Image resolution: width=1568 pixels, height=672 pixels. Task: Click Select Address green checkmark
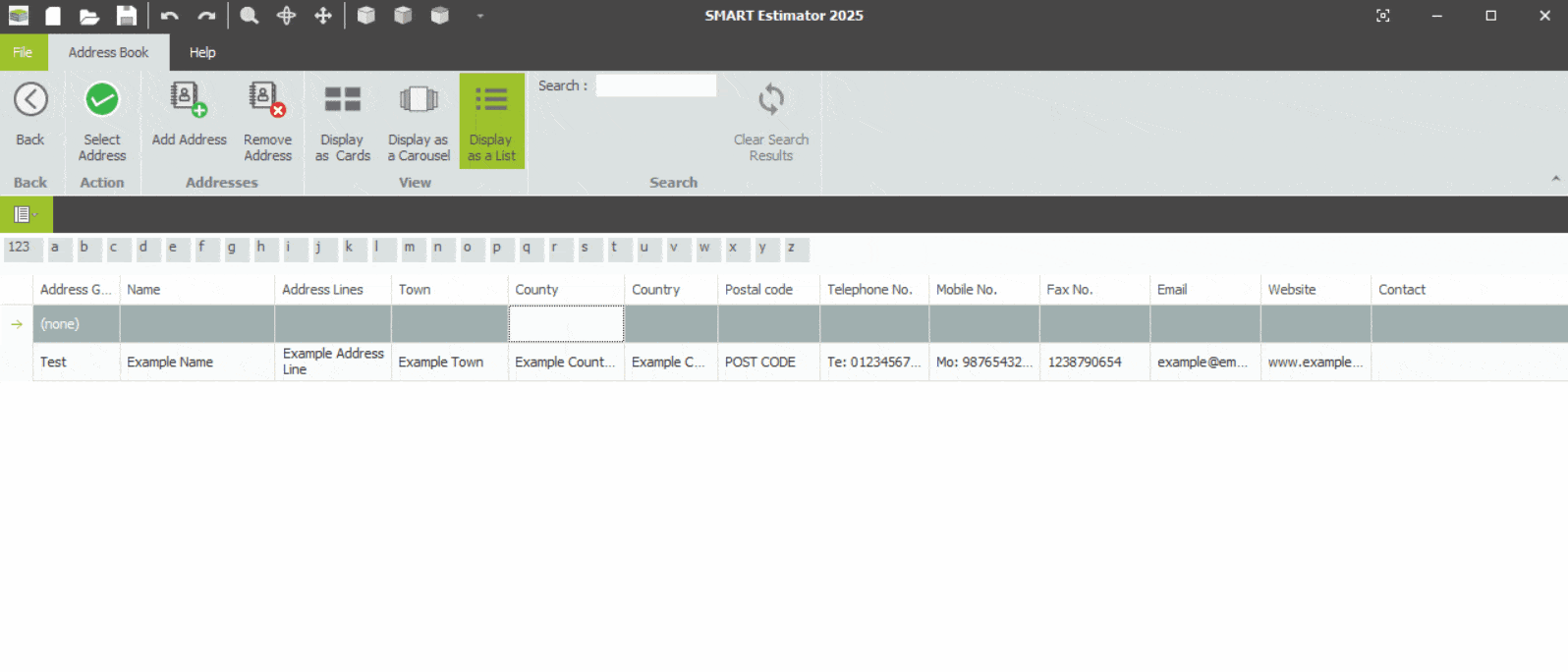[102, 100]
